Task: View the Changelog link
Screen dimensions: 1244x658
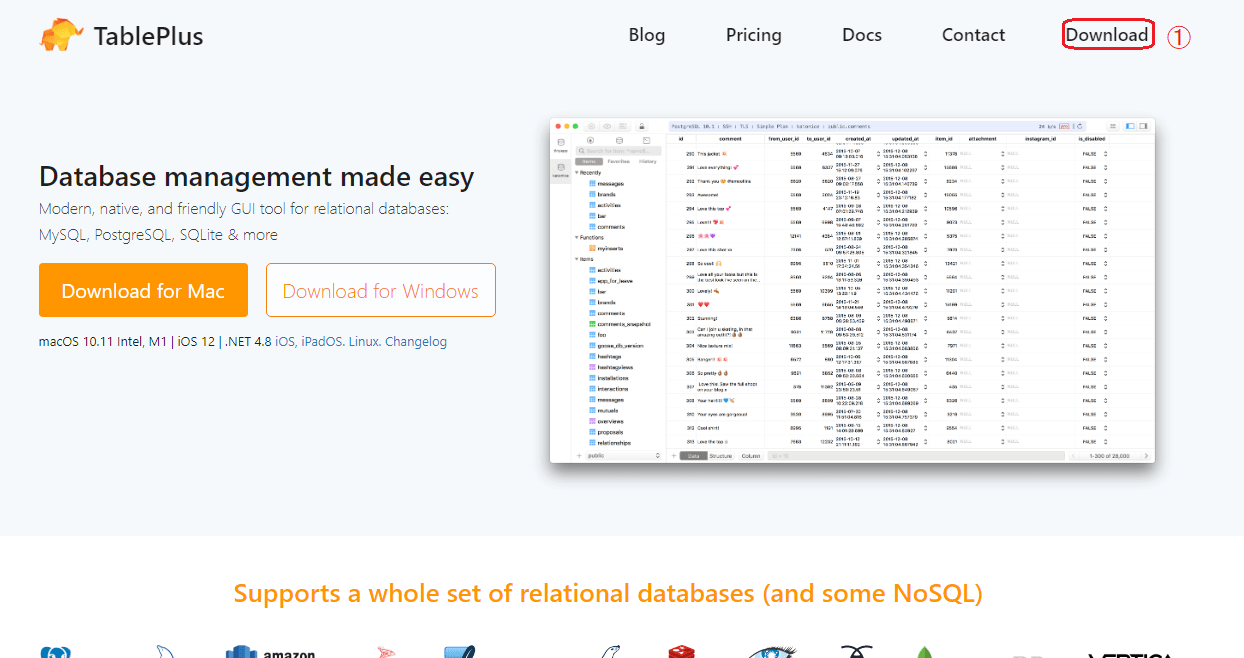Action: pos(416,342)
